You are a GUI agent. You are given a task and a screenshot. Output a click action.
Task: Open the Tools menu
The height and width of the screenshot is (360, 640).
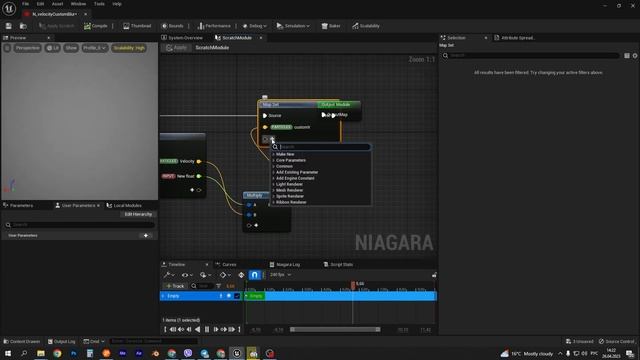(99, 4)
